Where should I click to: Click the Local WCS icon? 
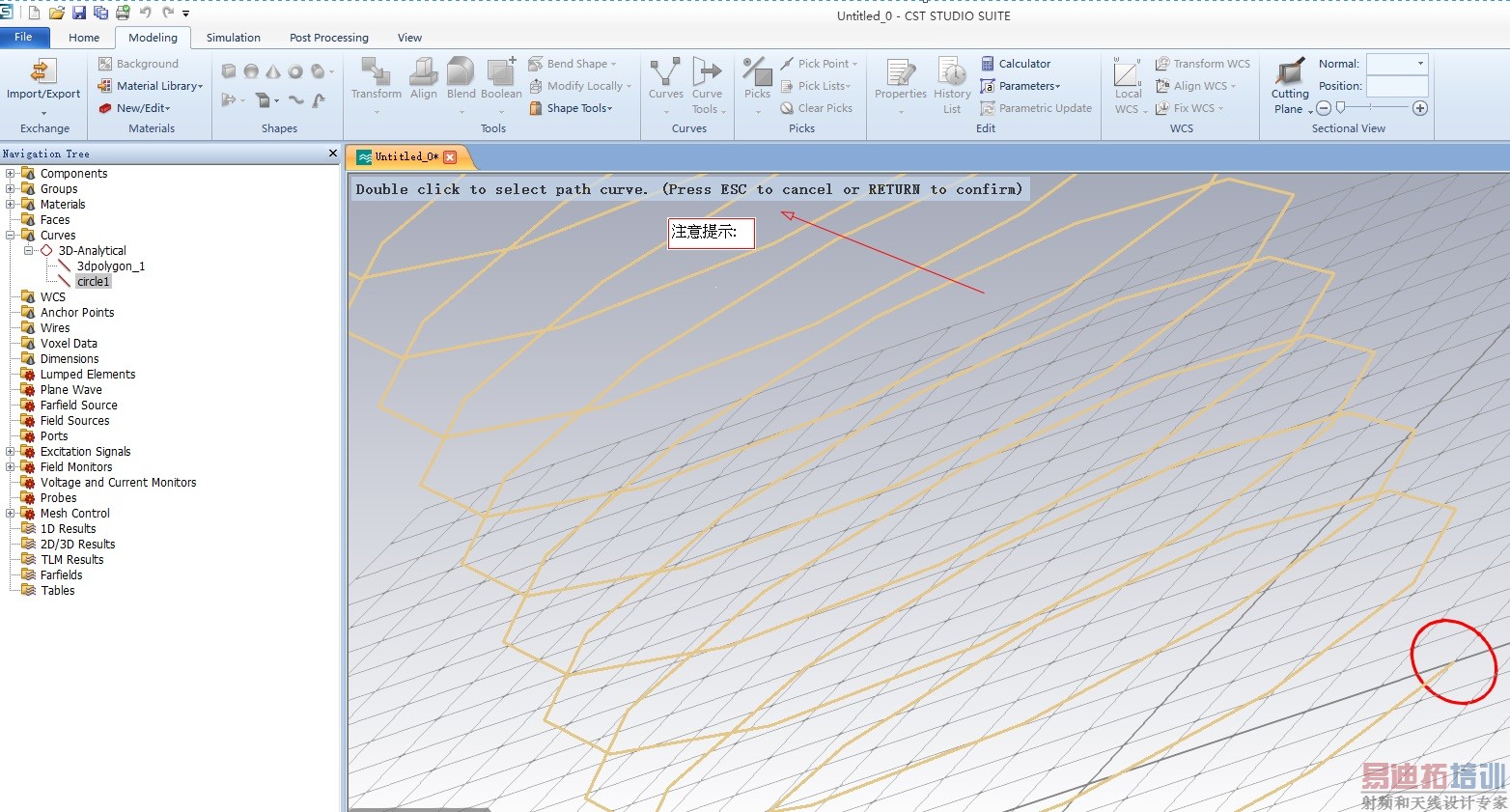coord(1128,71)
